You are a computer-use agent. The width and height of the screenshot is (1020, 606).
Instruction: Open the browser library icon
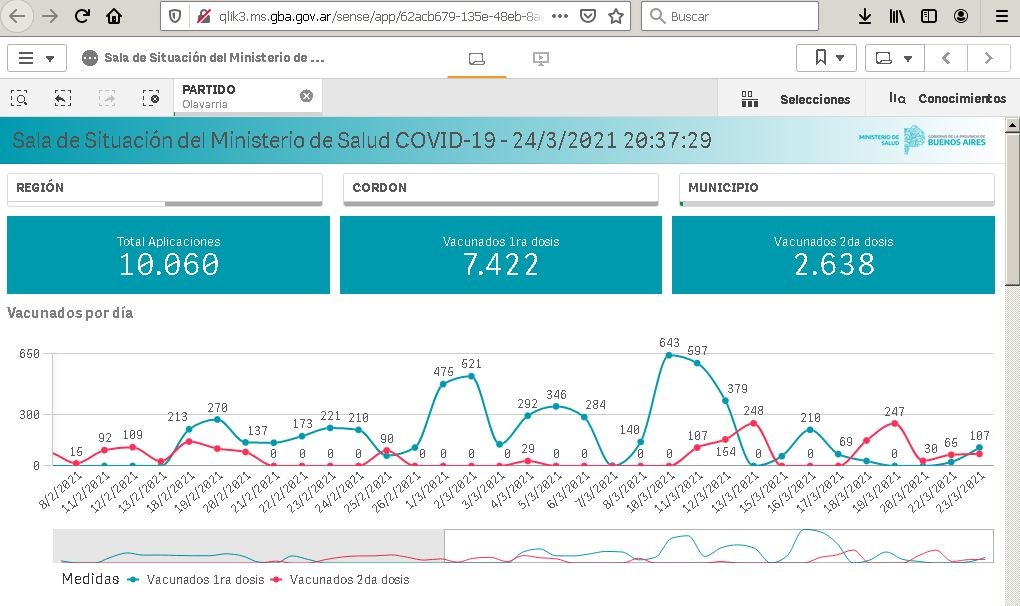(x=897, y=16)
